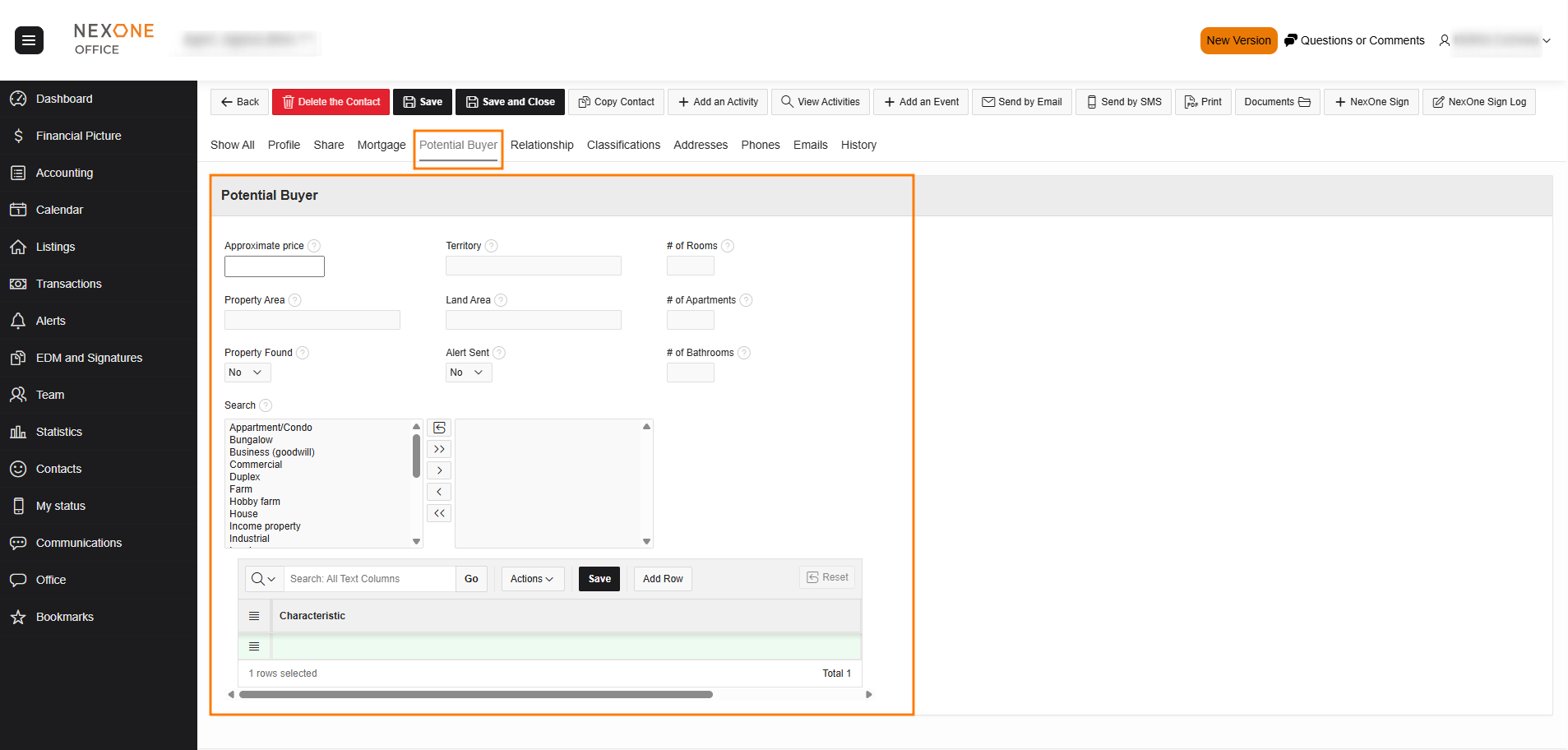Click the Approximate price input field
The image size is (1568, 750).
coord(274,266)
